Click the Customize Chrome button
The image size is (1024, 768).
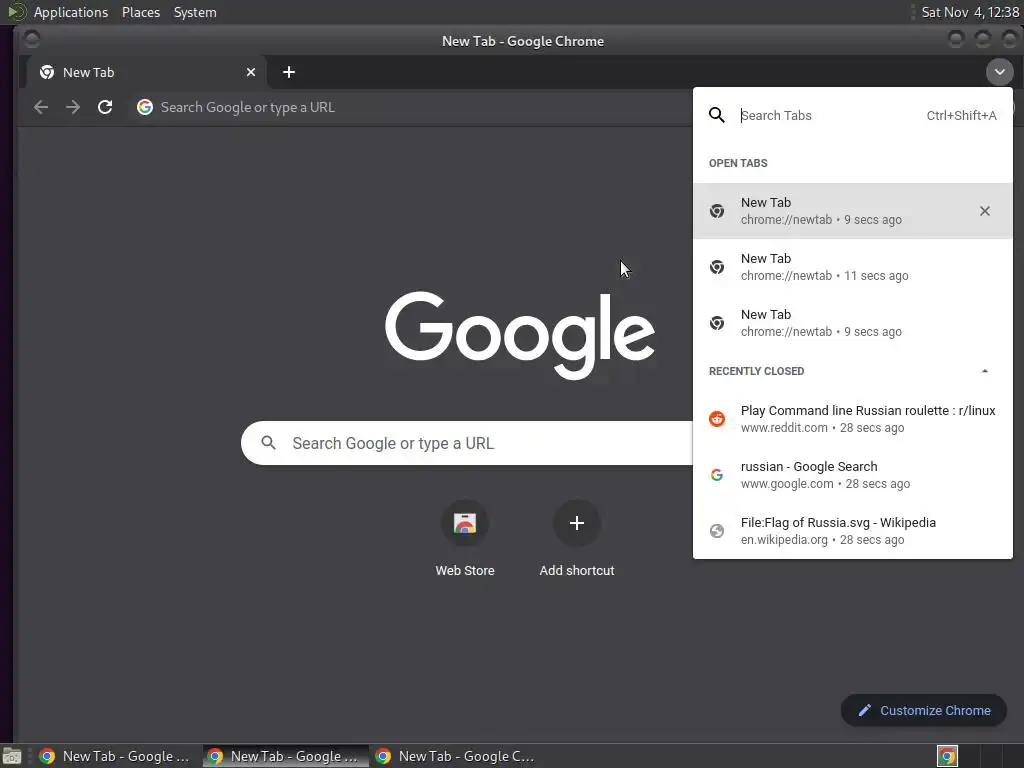pyautogui.click(x=923, y=711)
